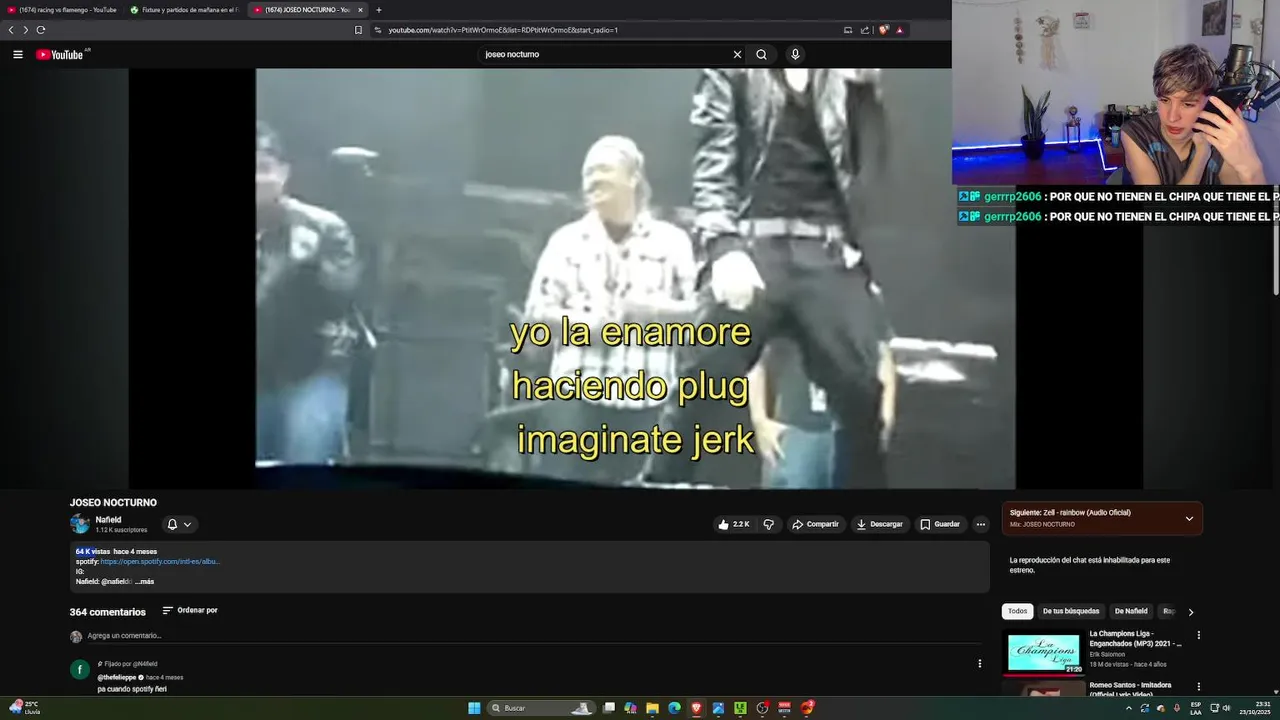Show more filter chips with right arrow
1280x720 pixels.
tap(1190, 612)
